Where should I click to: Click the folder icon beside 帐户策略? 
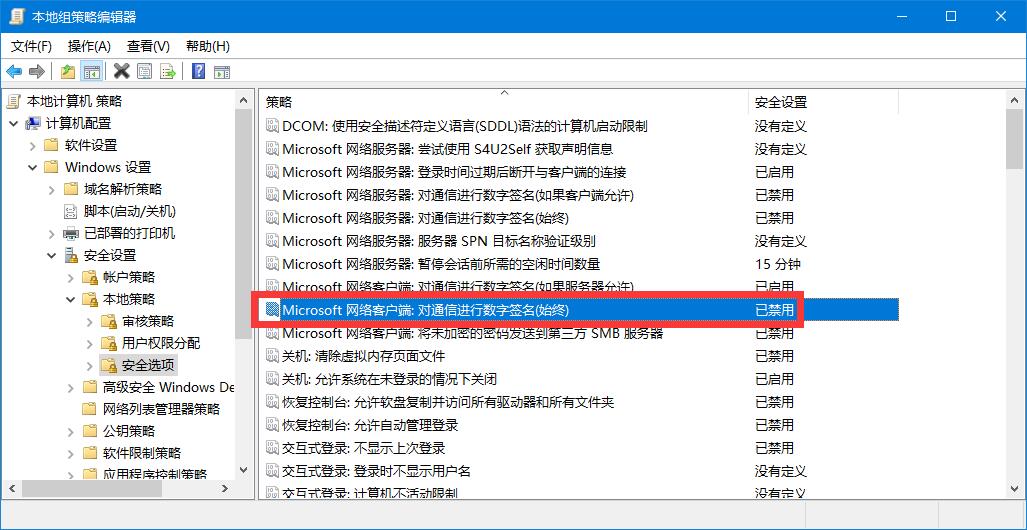pos(90,277)
